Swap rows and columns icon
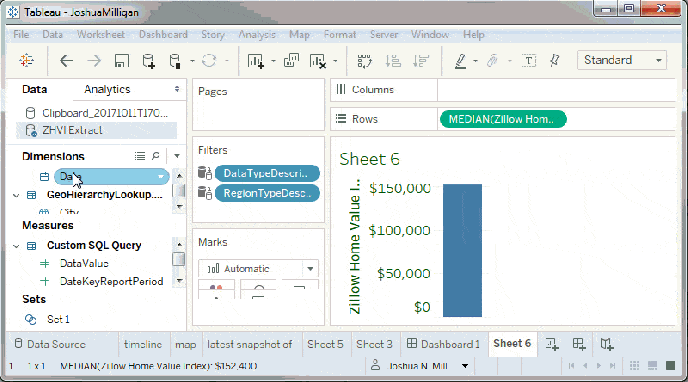 click(364, 61)
